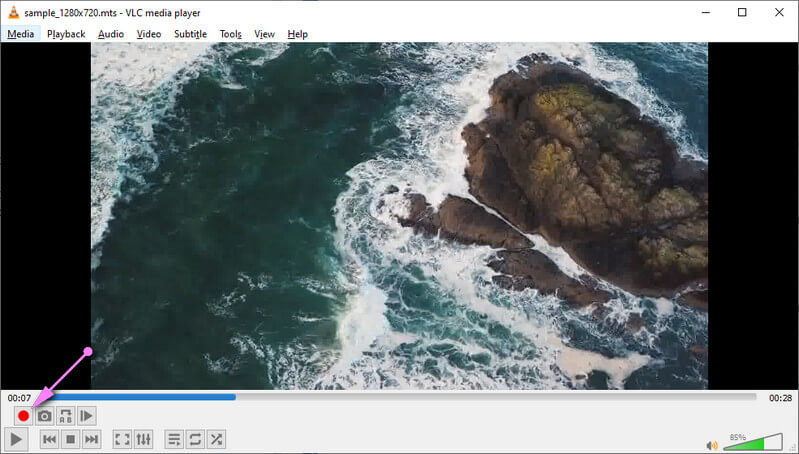
Task: Toggle fullscreen video mode
Action: click(122, 439)
